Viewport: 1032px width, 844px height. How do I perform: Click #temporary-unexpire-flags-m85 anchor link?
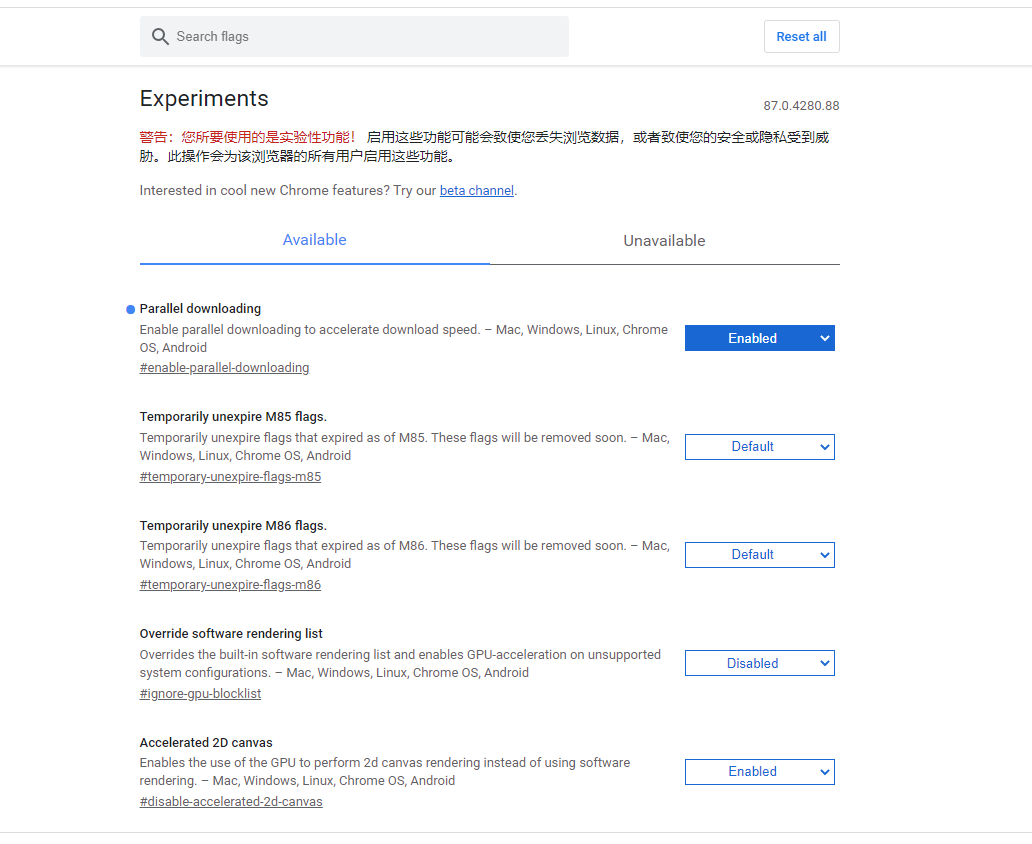(230, 477)
